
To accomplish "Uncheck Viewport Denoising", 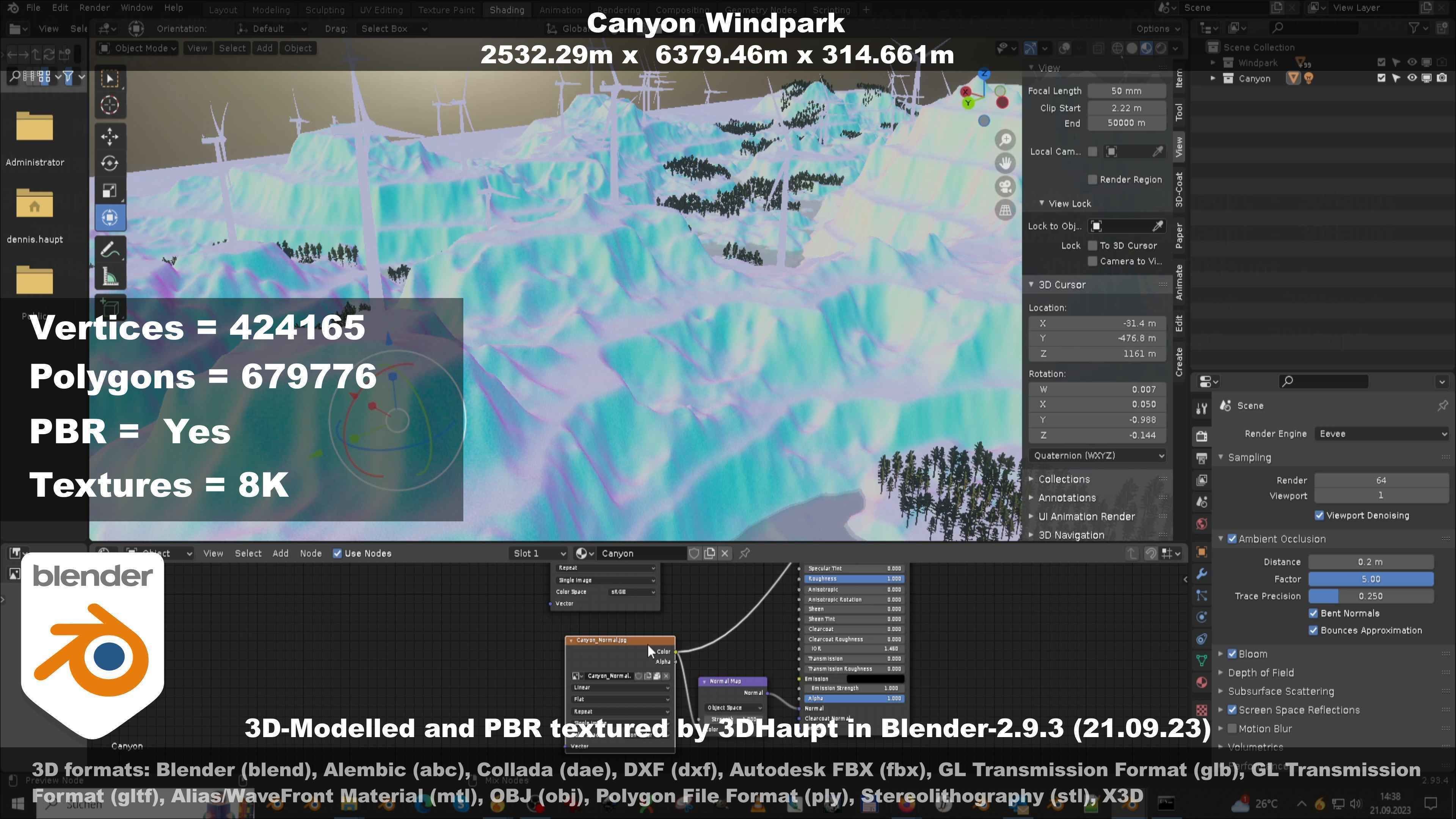I will (x=1319, y=516).
